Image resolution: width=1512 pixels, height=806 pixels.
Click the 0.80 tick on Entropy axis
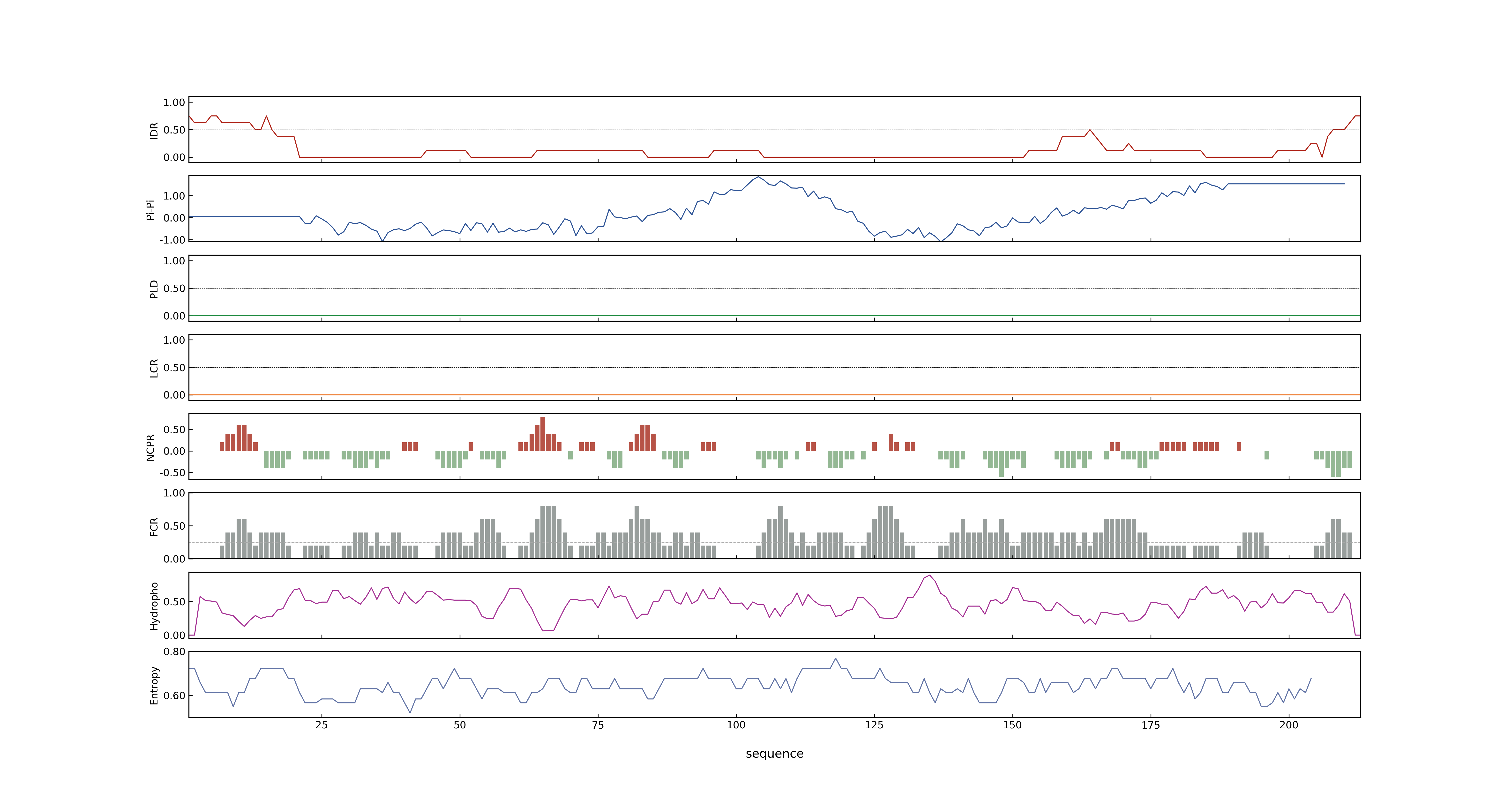(174, 652)
